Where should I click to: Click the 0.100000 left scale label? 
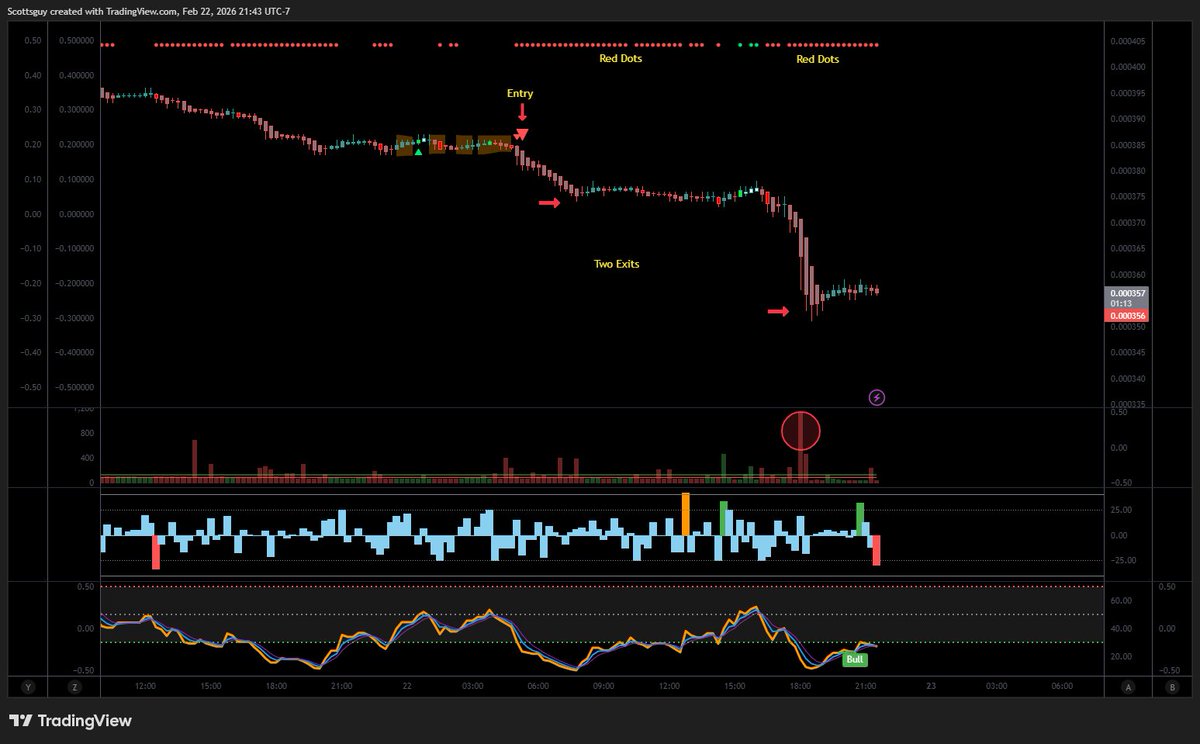[x=76, y=180]
